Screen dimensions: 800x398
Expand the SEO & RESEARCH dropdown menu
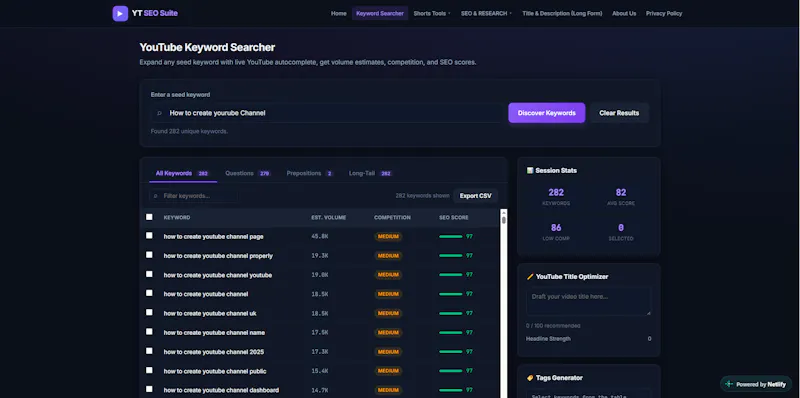point(486,14)
